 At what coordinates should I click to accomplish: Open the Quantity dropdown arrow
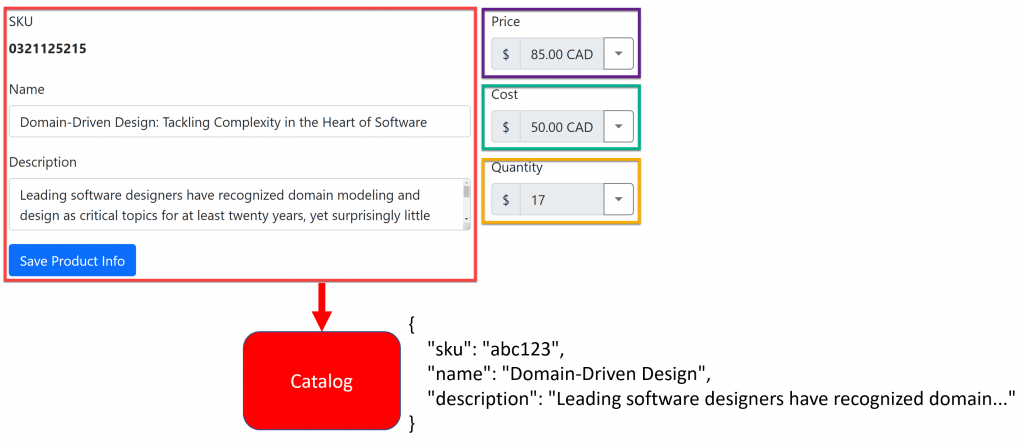[x=618, y=200]
